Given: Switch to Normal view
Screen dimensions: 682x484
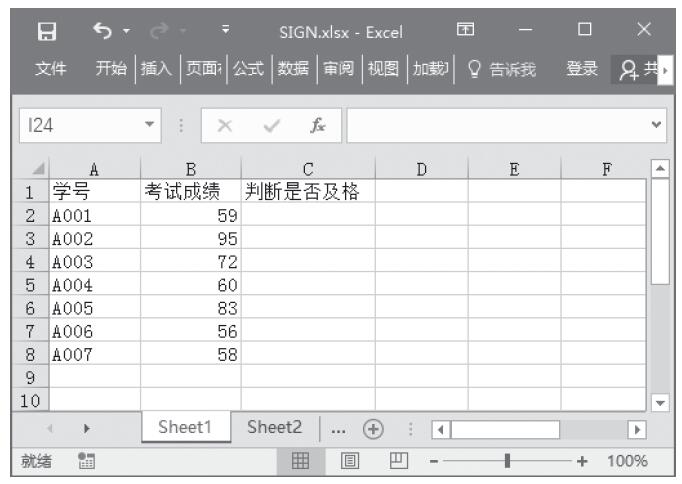Looking at the screenshot, I should [299, 461].
